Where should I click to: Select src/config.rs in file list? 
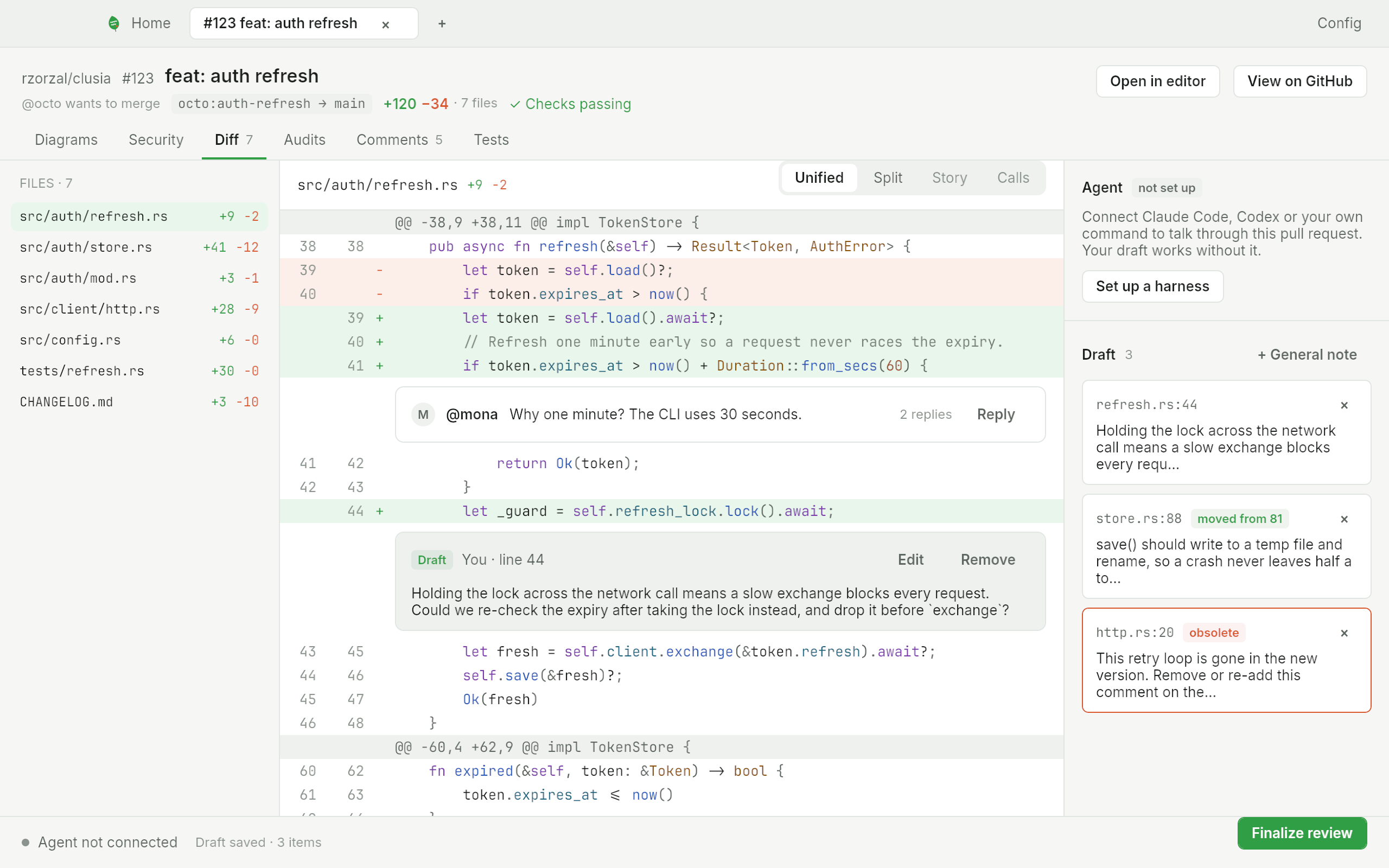point(139,341)
